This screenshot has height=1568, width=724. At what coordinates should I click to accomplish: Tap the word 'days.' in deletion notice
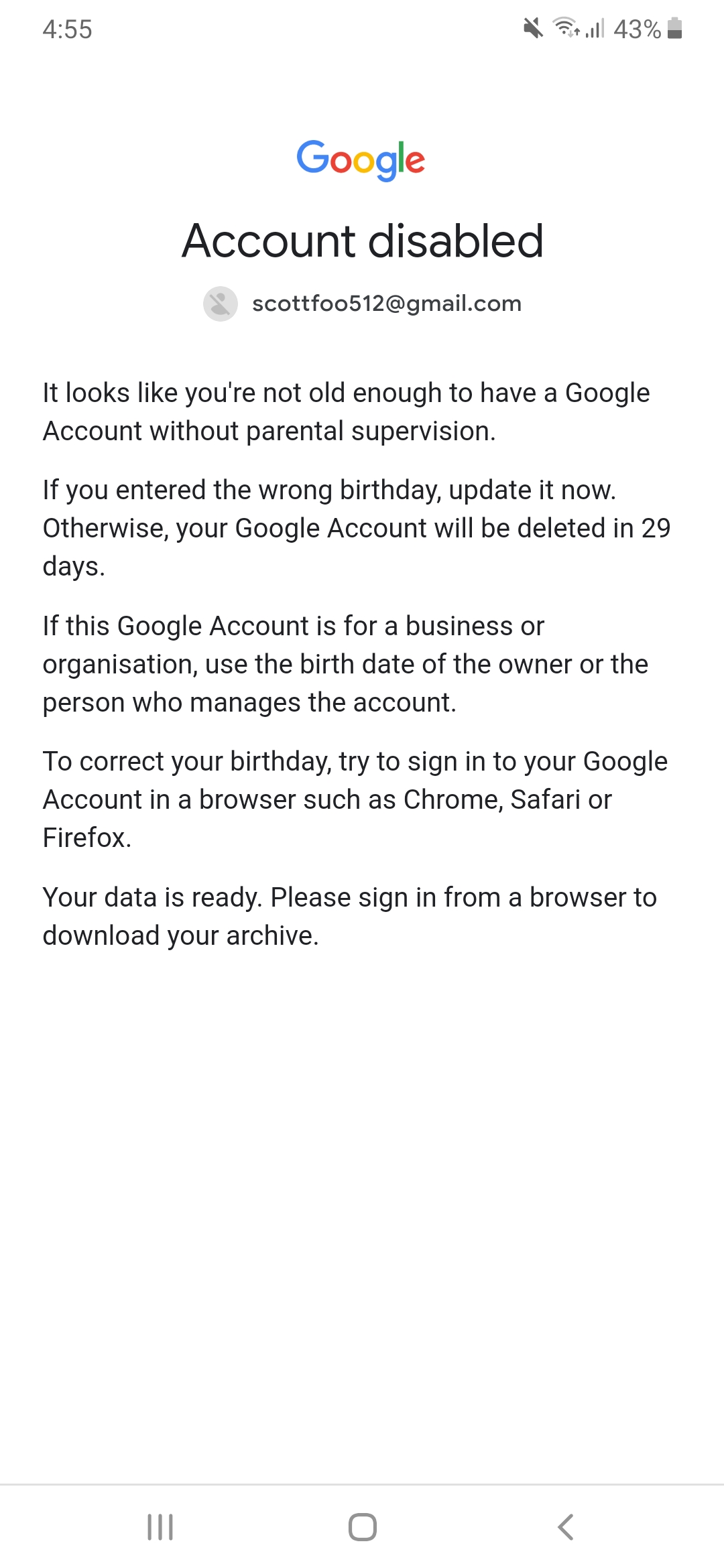[74, 567]
